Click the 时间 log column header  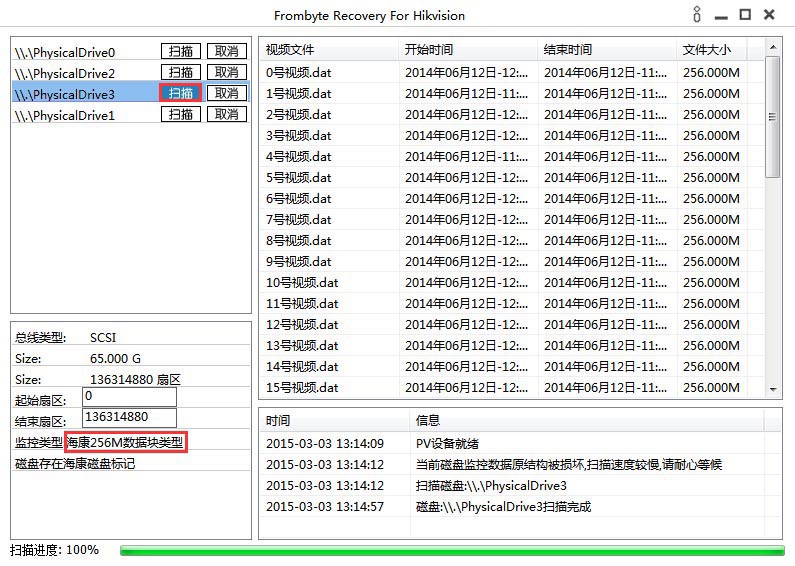[335, 420]
